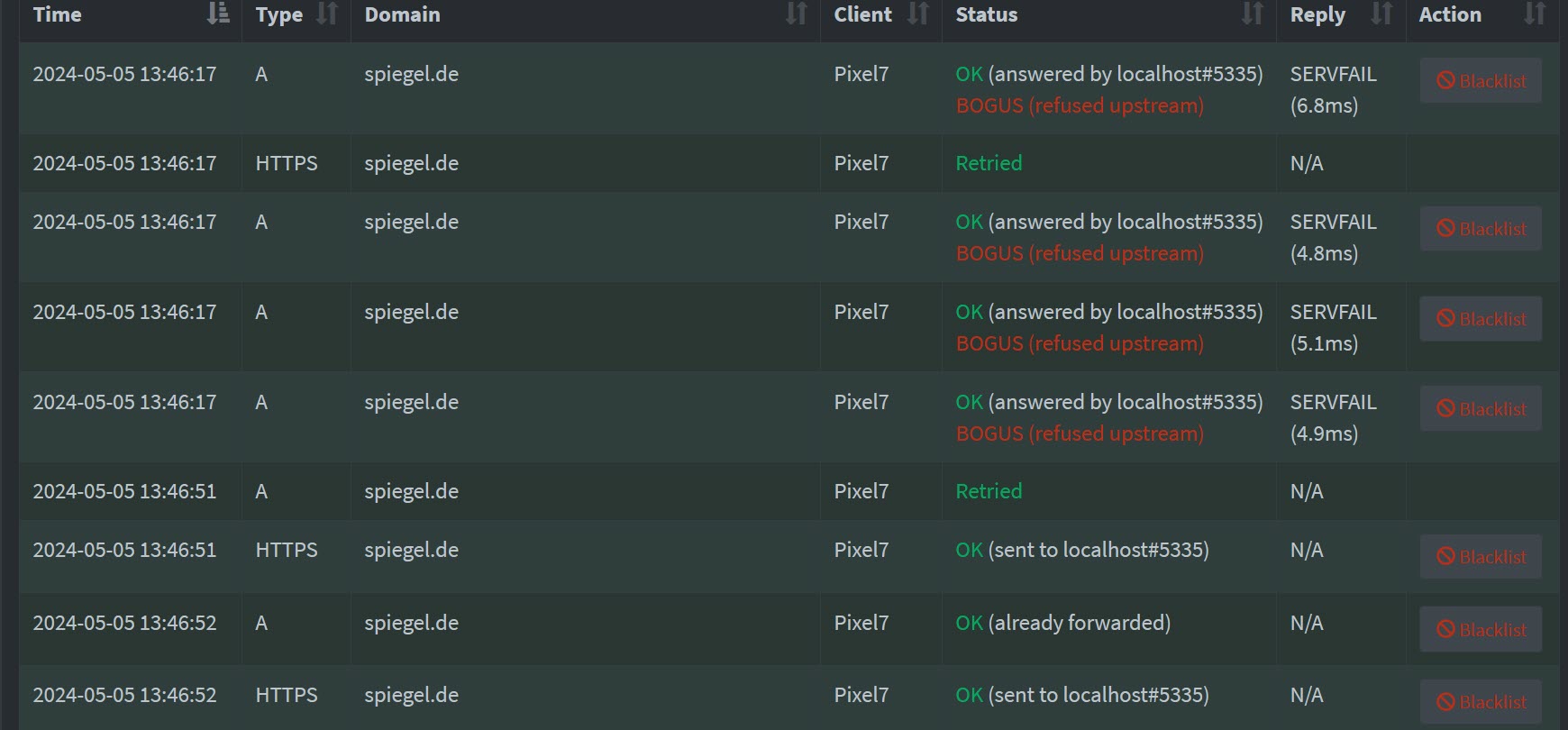Open spiegel.de domain in the HTTPS 13:46:17 row
This screenshot has height=730, width=1568.
click(x=411, y=164)
